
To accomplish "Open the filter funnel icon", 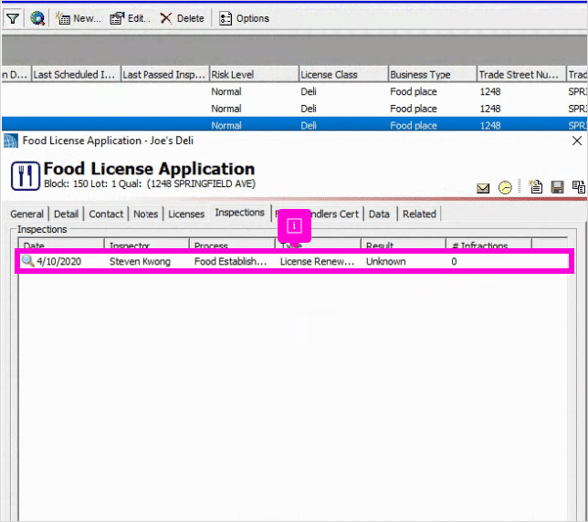I will (13, 18).
